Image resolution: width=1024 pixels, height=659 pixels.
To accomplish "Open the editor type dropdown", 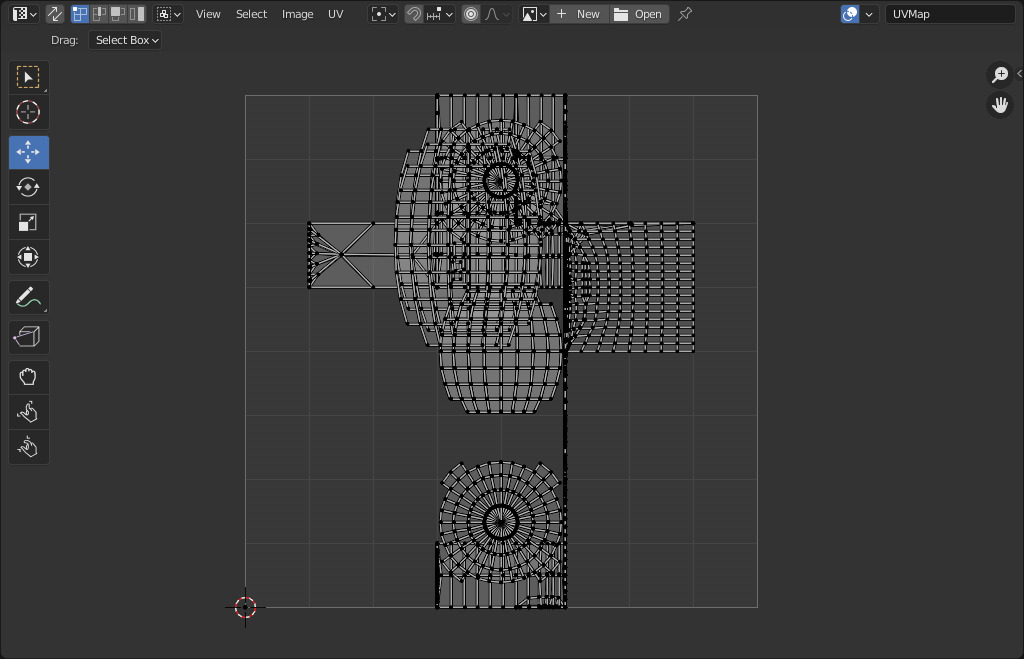I will [x=24, y=14].
